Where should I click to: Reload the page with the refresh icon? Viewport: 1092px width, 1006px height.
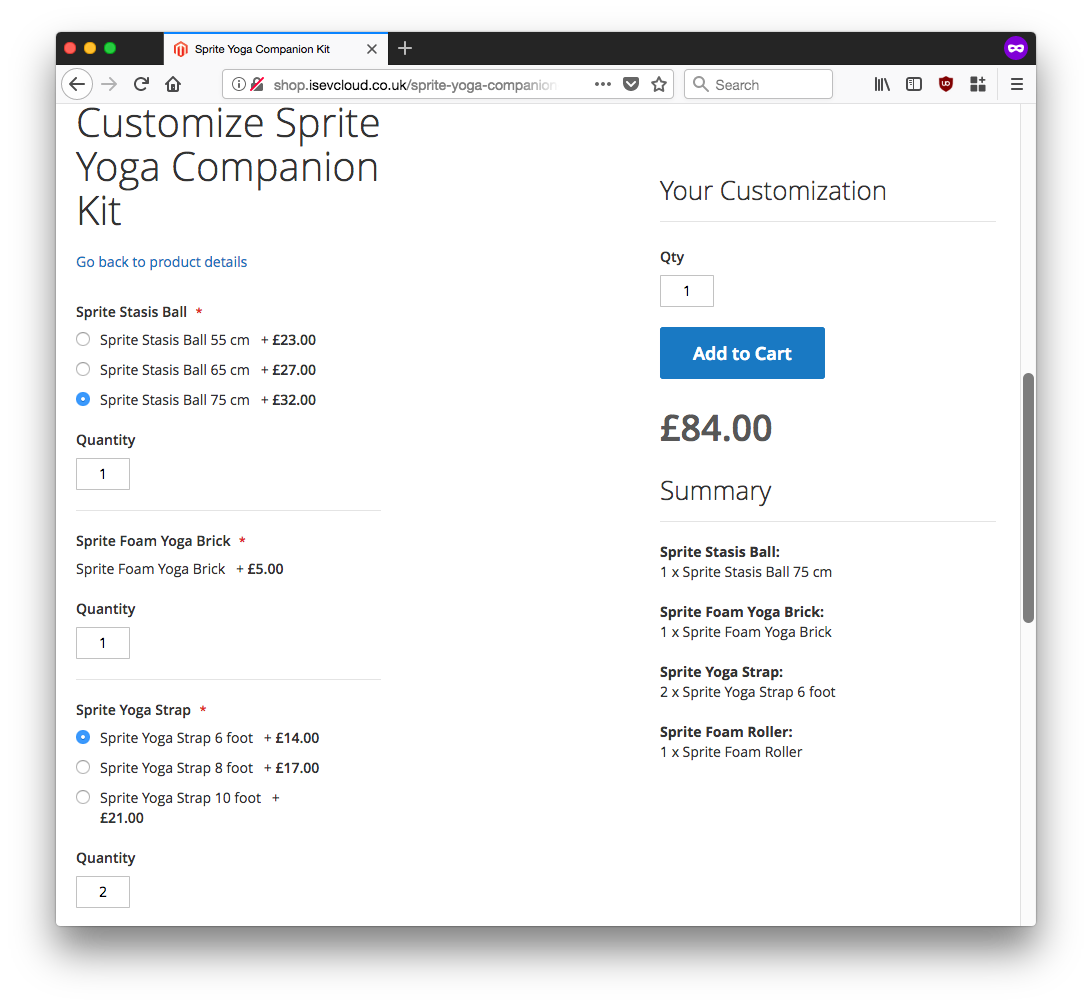pyautogui.click(x=141, y=85)
